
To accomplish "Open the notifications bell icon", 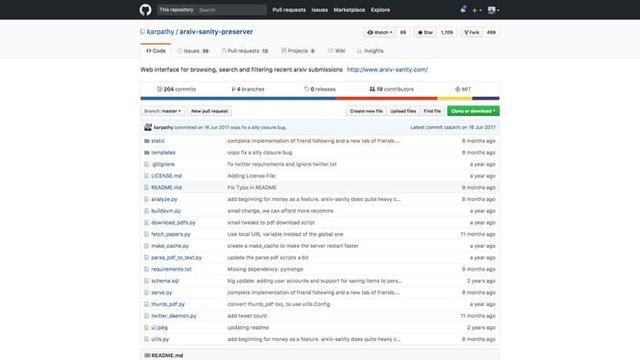I will (463, 9).
